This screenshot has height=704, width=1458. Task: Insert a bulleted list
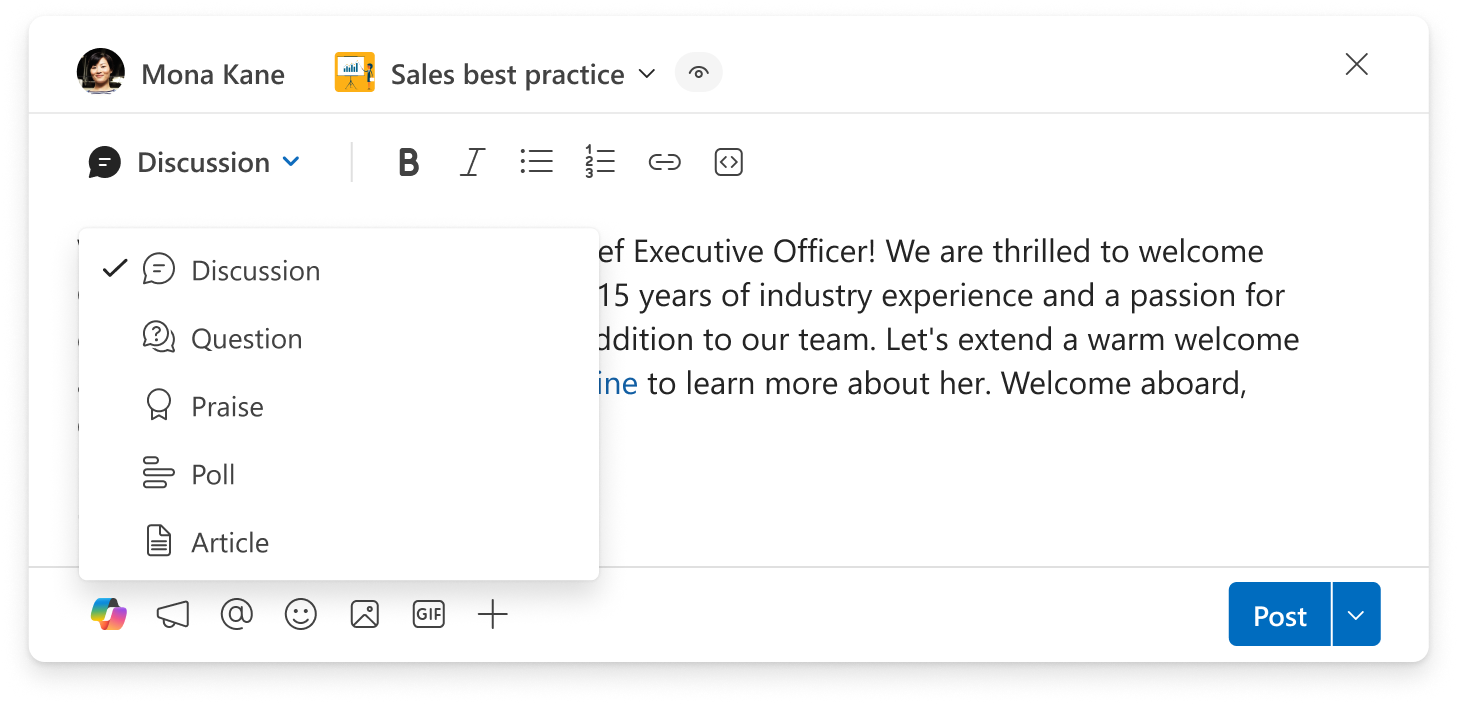coord(537,162)
